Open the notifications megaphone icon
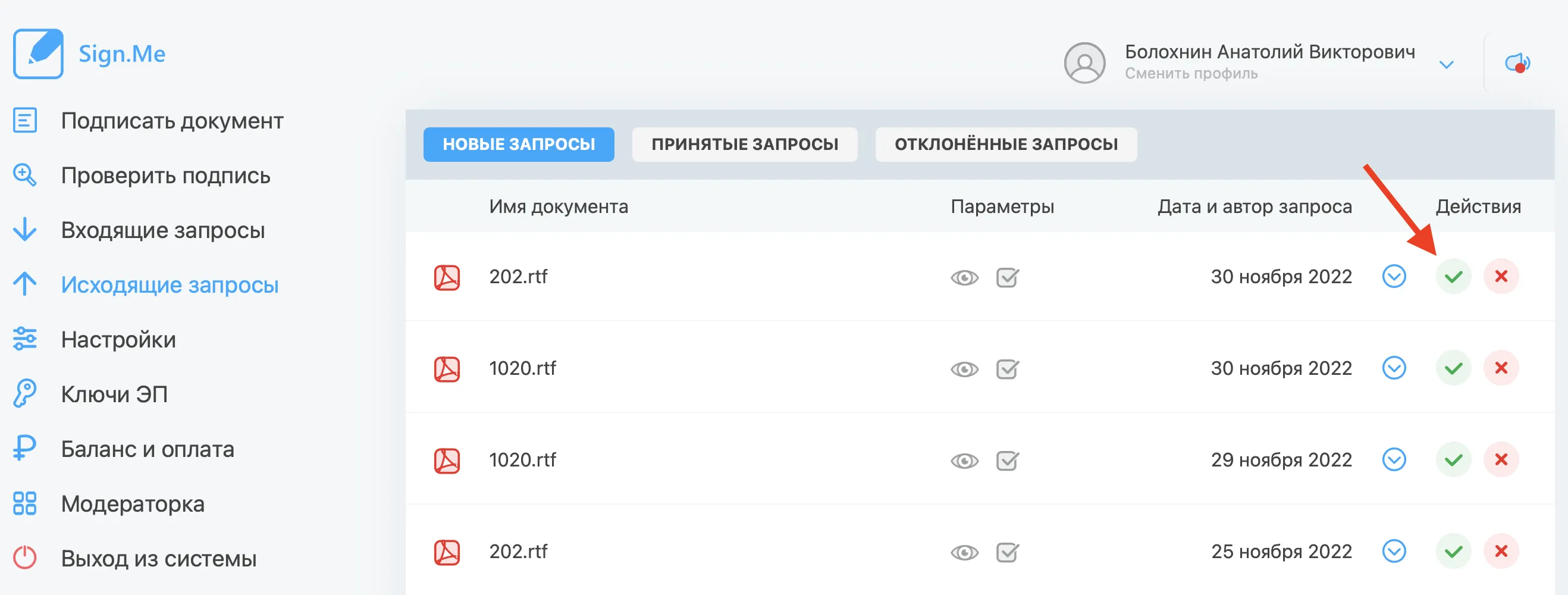Viewport: 1568px width, 595px height. (1518, 62)
